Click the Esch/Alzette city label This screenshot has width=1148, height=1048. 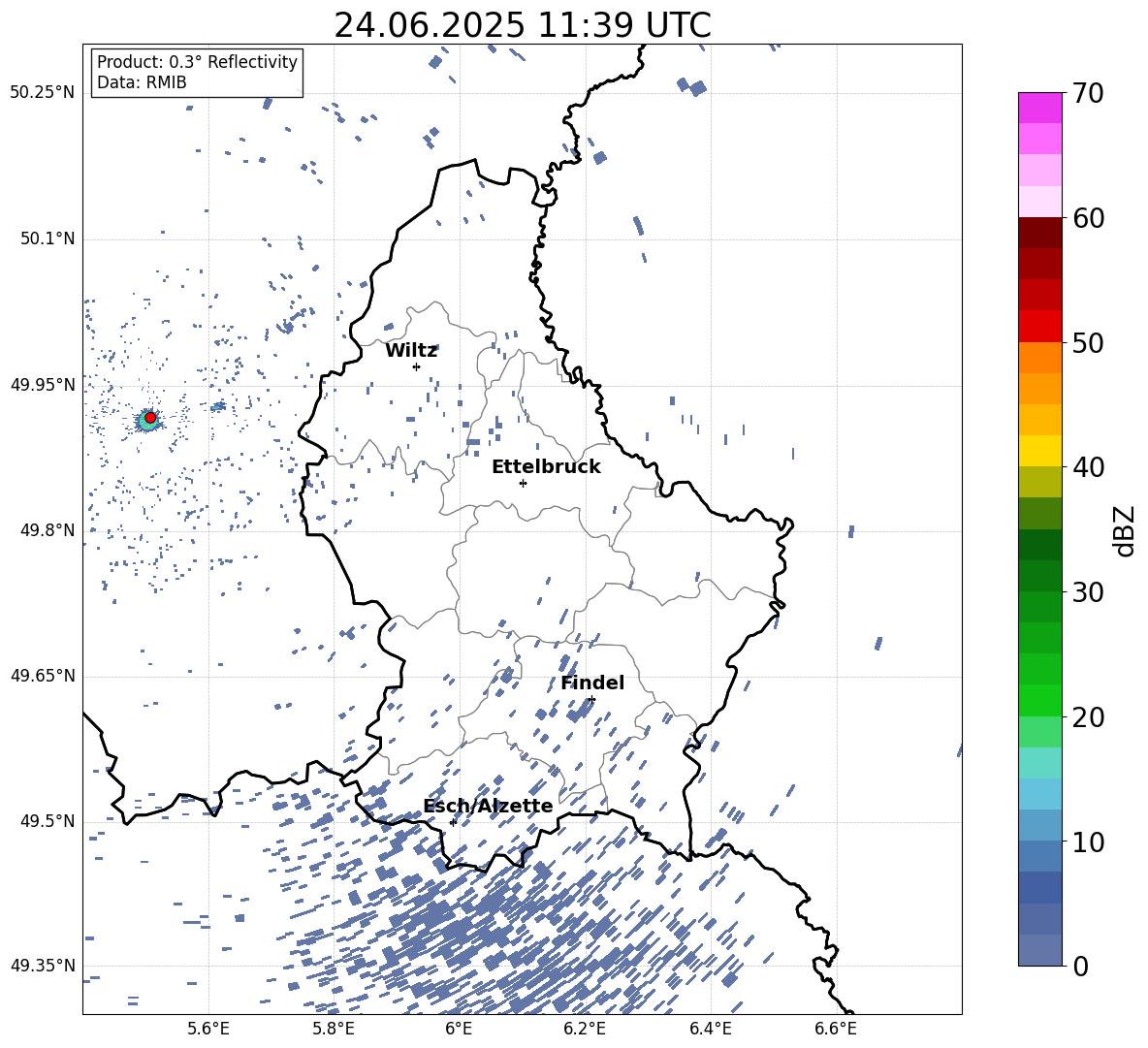tap(488, 806)
